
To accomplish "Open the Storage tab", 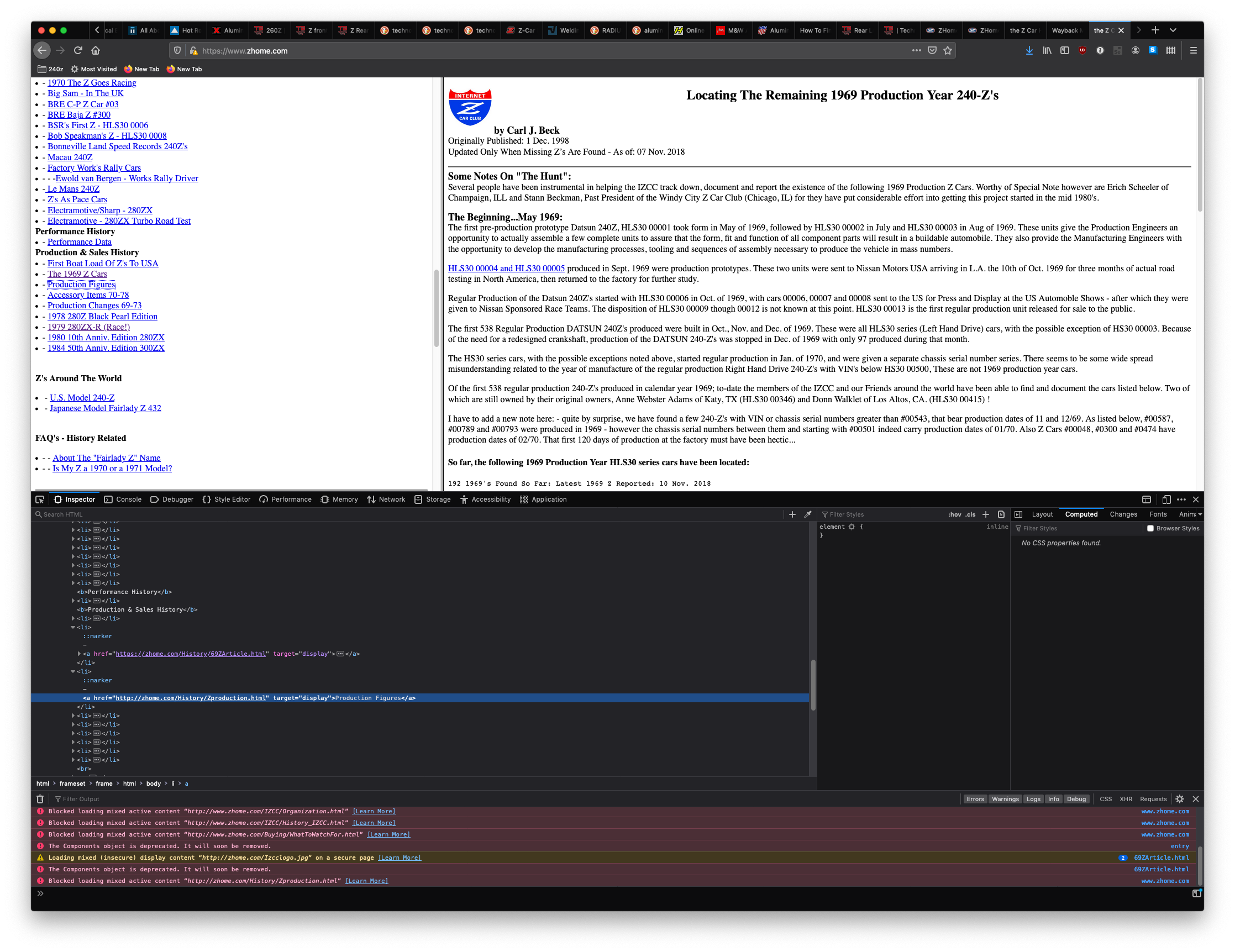I will point(433,499).
